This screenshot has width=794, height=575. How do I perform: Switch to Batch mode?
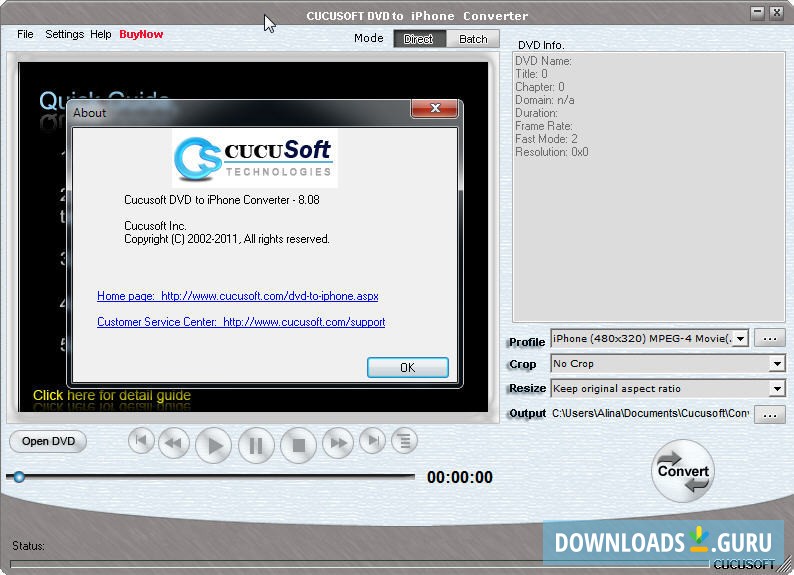473,39
